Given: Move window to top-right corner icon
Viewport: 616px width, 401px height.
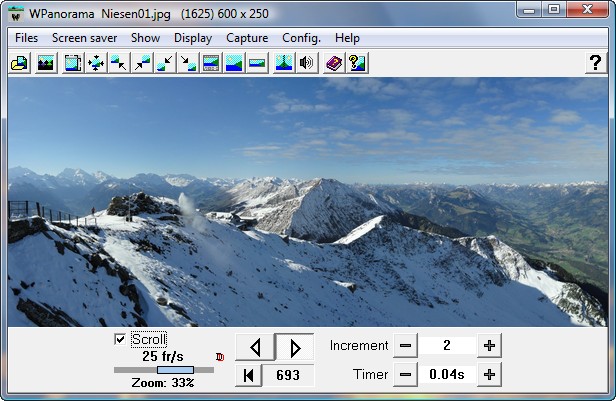Looking at the screenshot, I should [142, 63].
